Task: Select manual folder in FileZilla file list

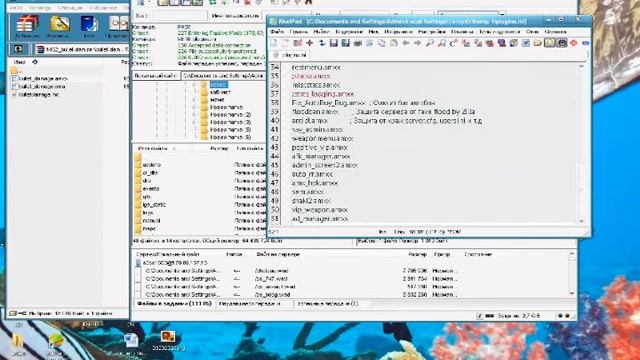Action: (151, 220)
